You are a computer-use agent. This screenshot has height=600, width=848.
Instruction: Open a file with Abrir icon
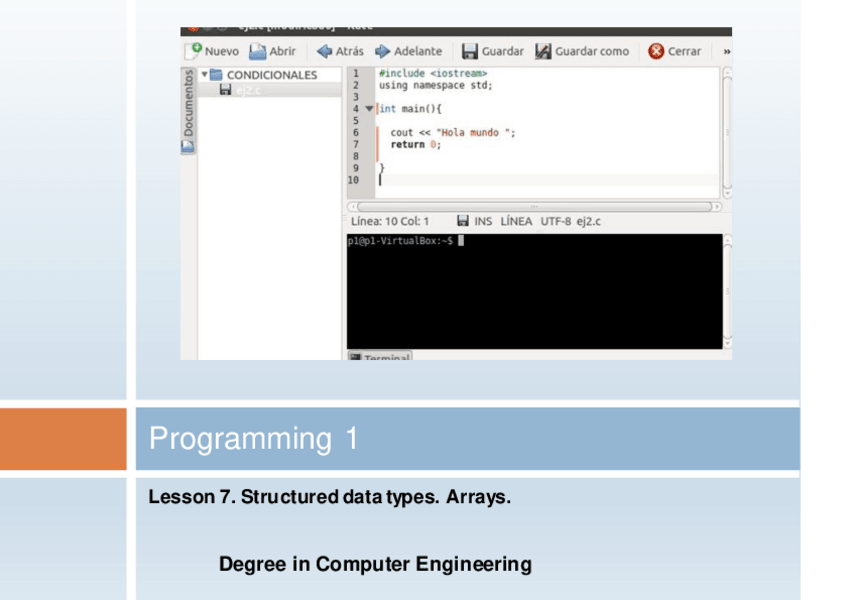point(257,51)
